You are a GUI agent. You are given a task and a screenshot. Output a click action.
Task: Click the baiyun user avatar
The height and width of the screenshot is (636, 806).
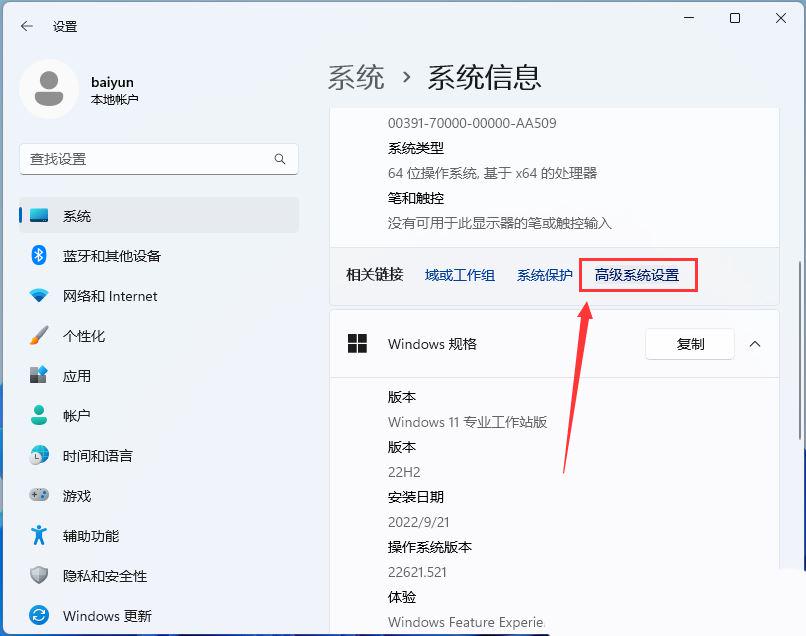[49, 89]
